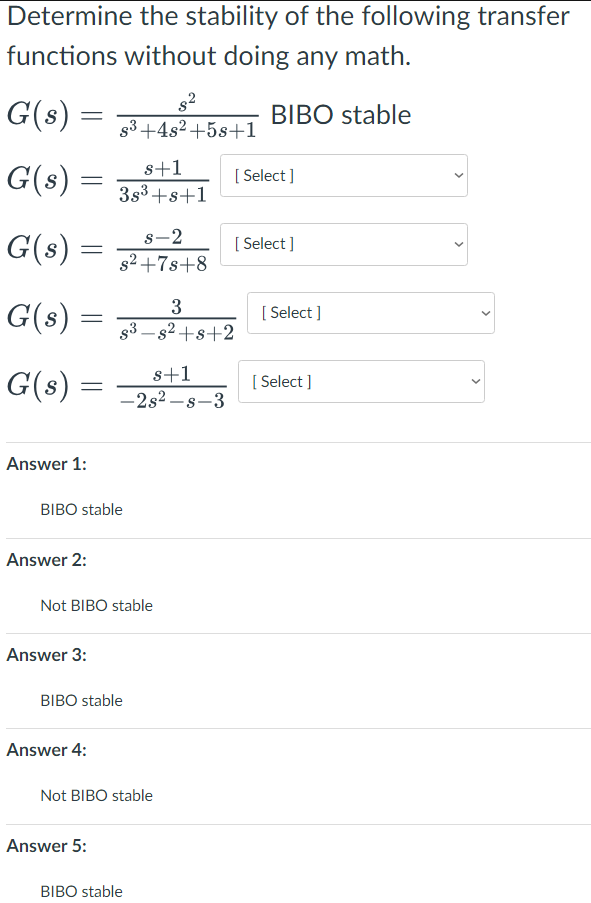
Task: Click the "Answer 1:" heading
Action: (46, 463)
